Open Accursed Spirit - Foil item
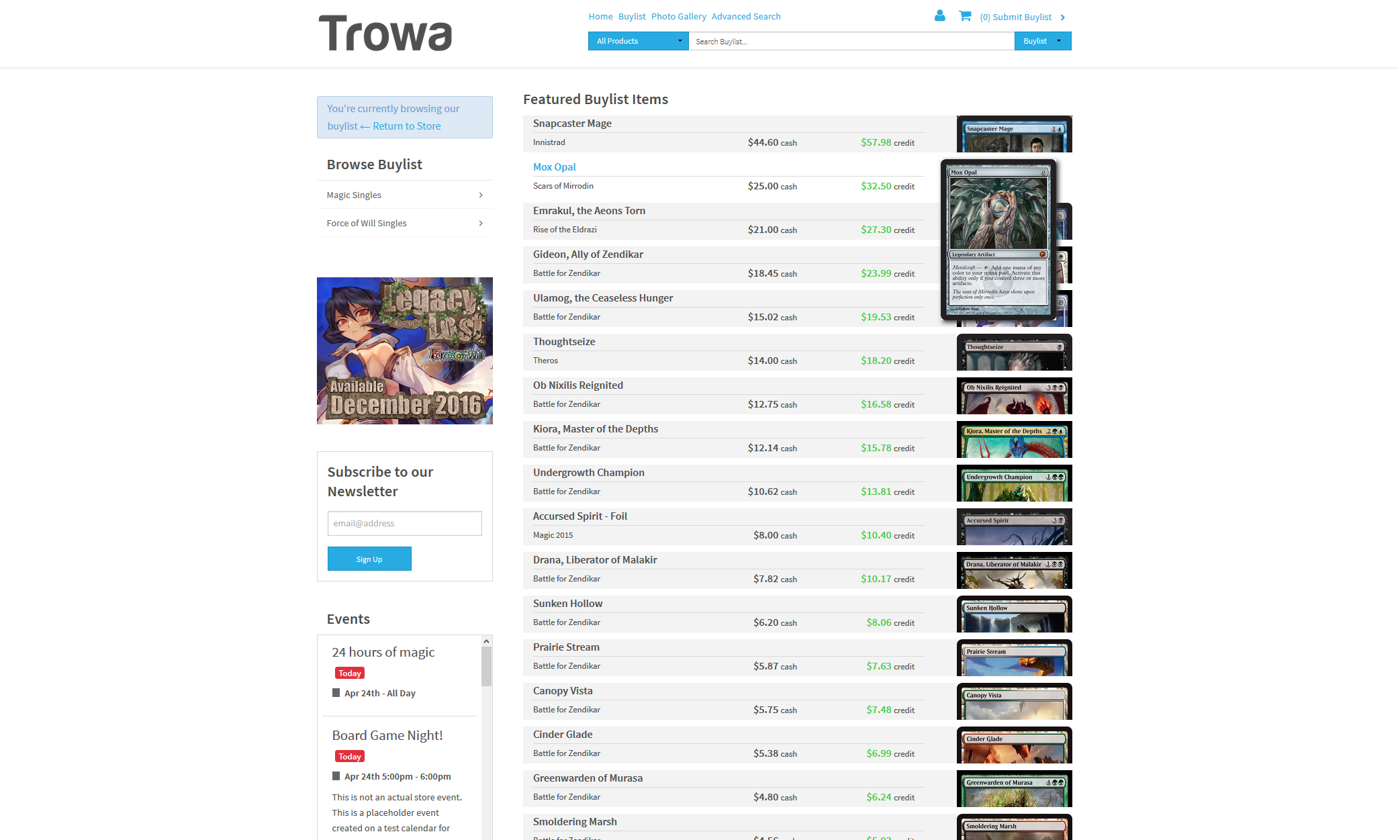 pos(580,516)
